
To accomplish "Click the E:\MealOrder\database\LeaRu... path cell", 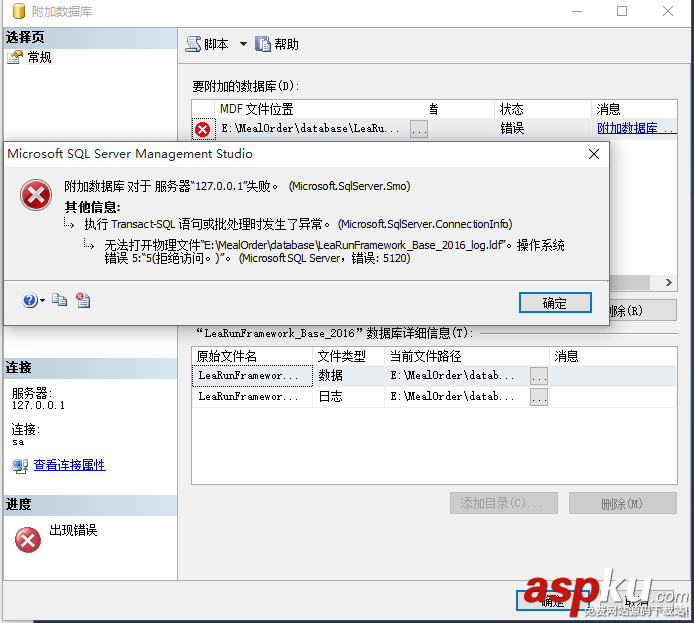I will pyautogui.click(x=312, y=129).
